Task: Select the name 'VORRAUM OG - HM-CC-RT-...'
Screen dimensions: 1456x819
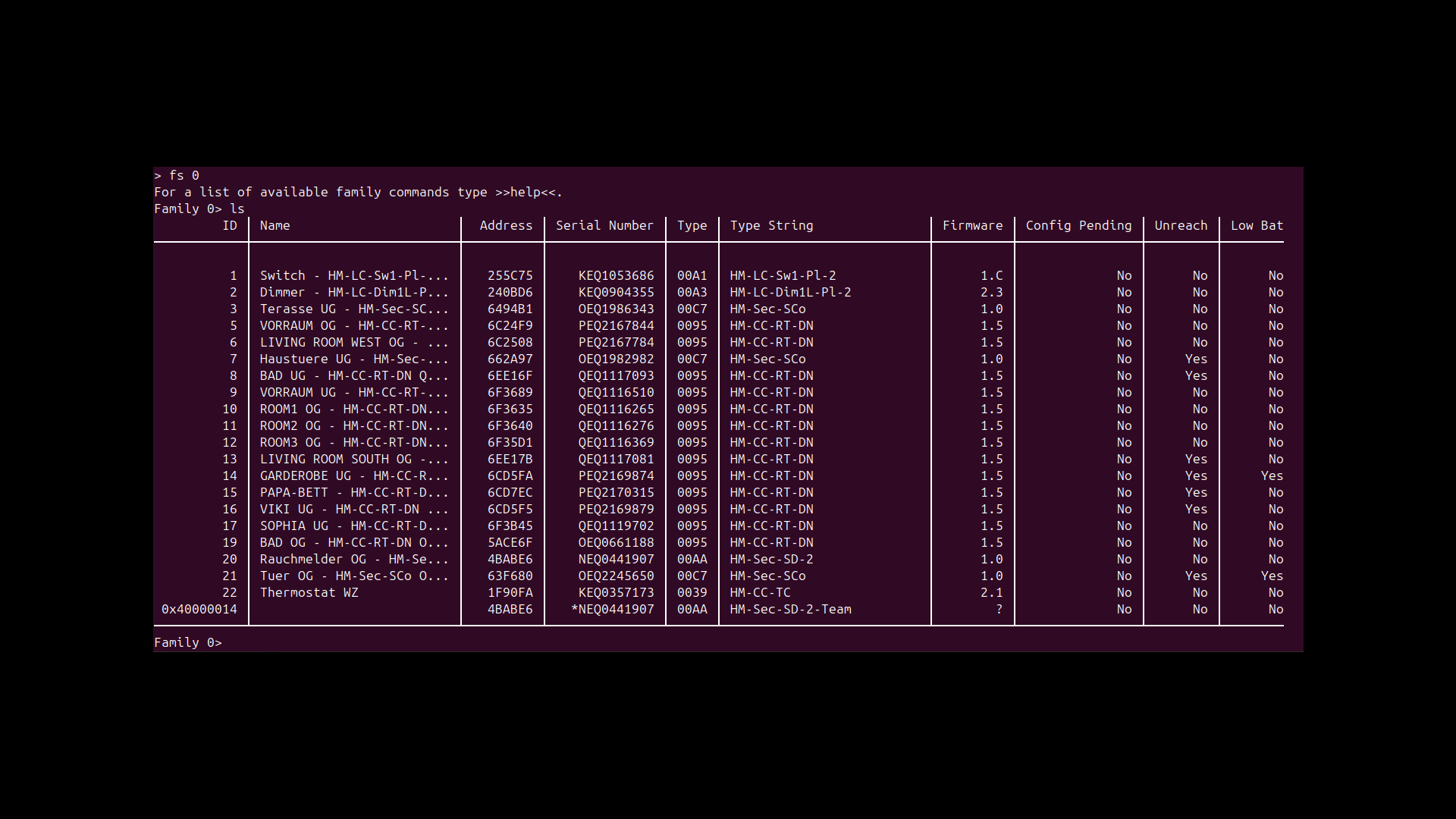Action: 354,325
